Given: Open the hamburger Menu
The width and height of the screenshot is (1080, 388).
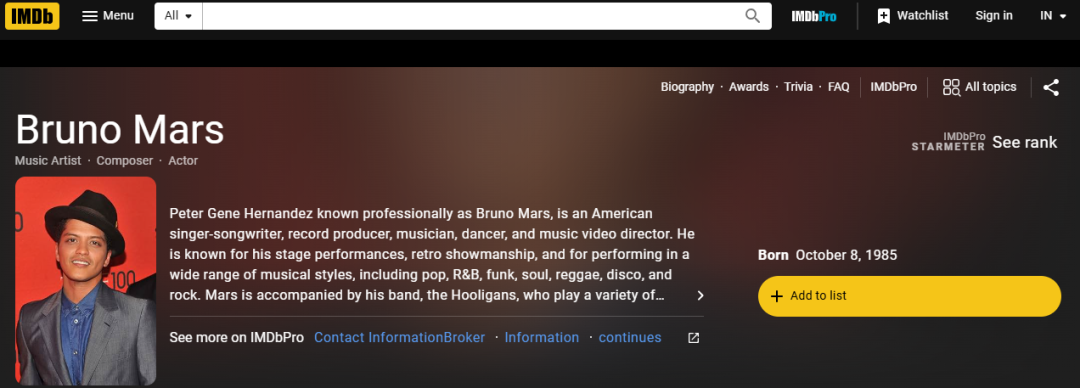Looking at the screenshot, I should (x=107, y=16).
